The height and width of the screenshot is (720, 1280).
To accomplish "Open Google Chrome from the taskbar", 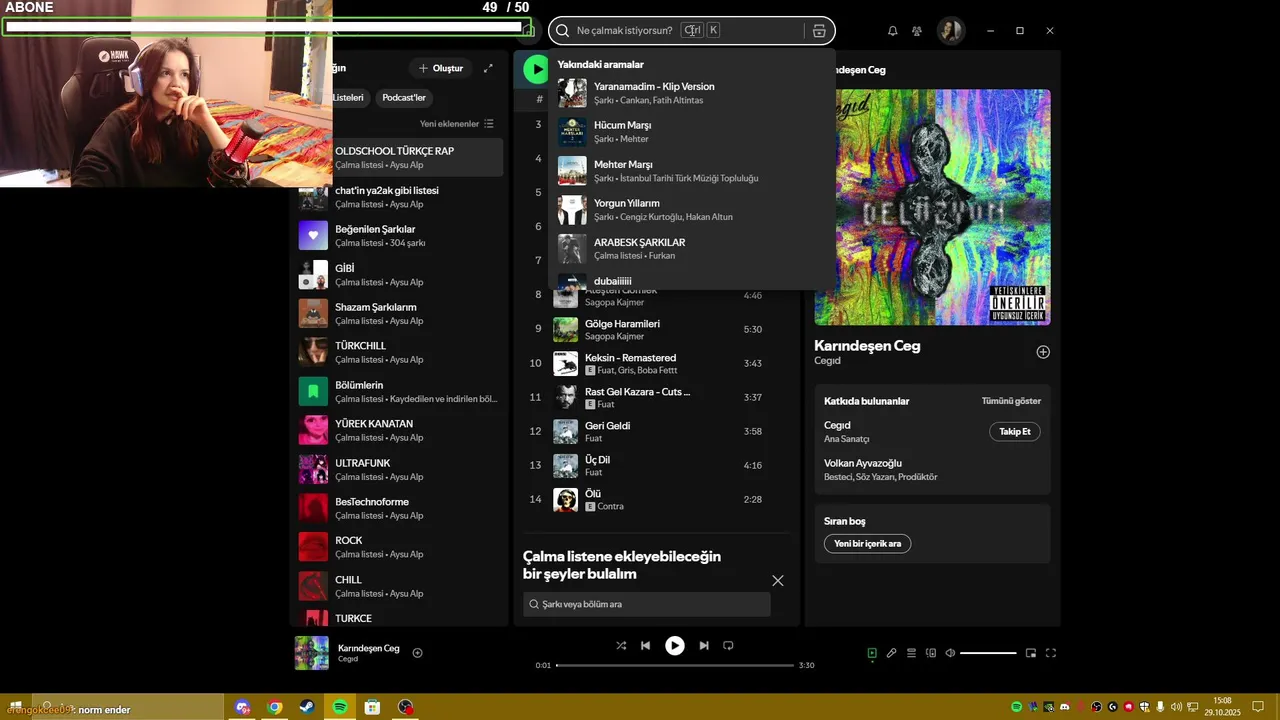I will pos(274,707).
